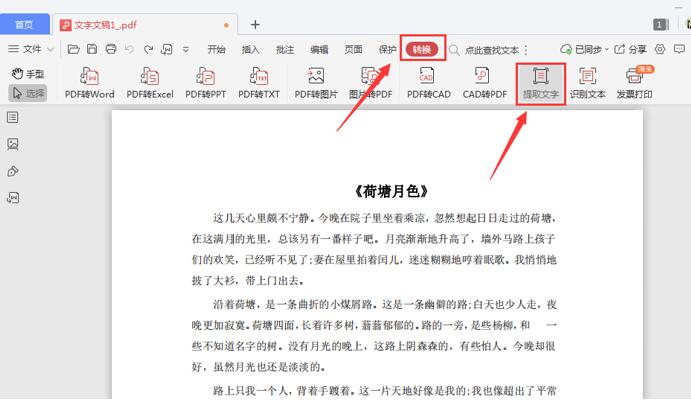The image size is (691, 400).
Task: Click the bottom sidebar conversion icon
Action: [13, 198]
